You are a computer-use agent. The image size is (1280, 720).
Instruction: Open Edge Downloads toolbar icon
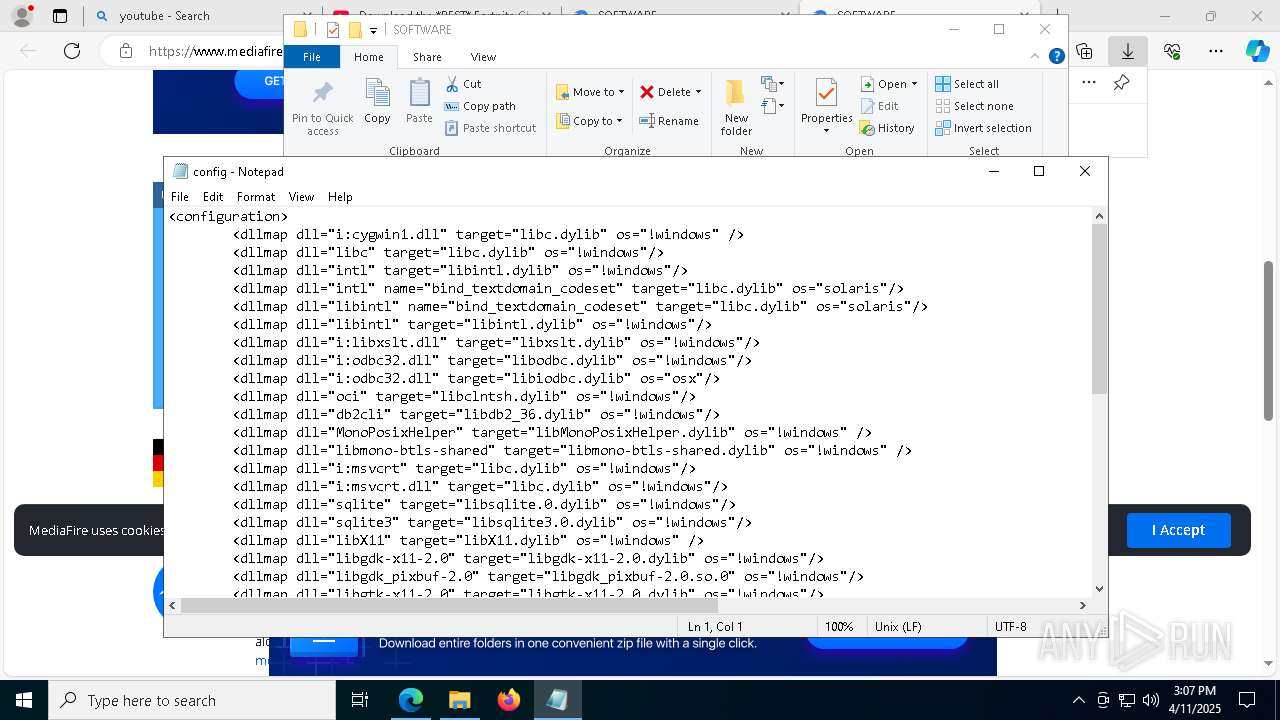coord(1127,51)
